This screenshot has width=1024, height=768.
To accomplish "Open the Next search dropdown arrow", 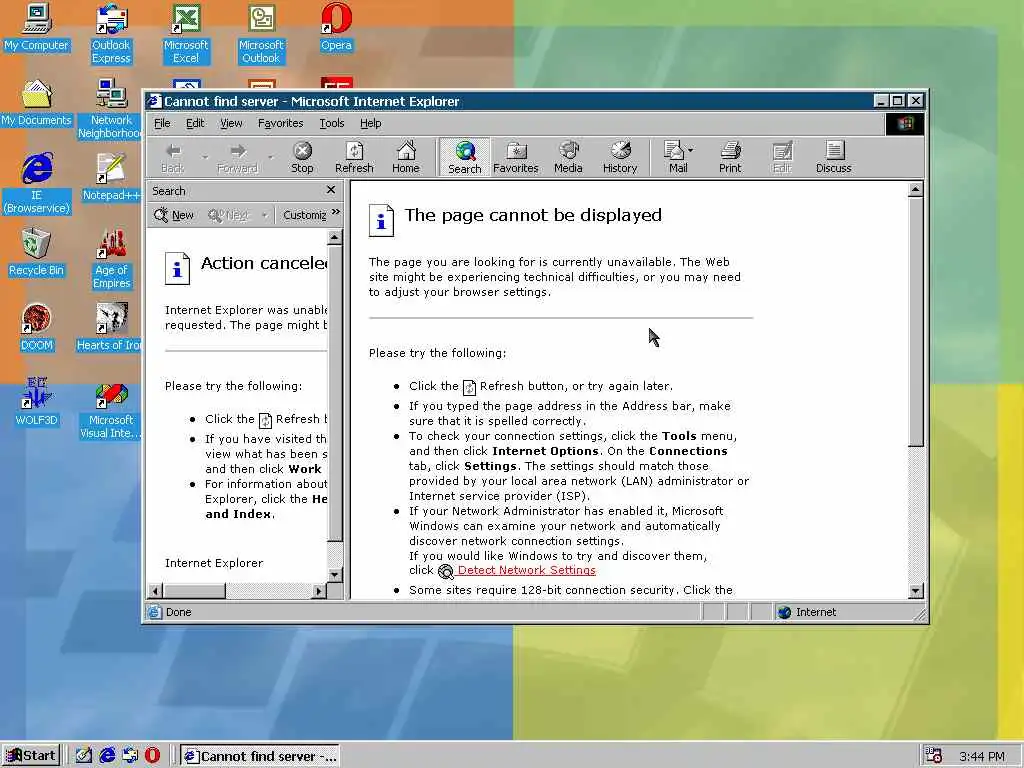I will click(264, 215).
